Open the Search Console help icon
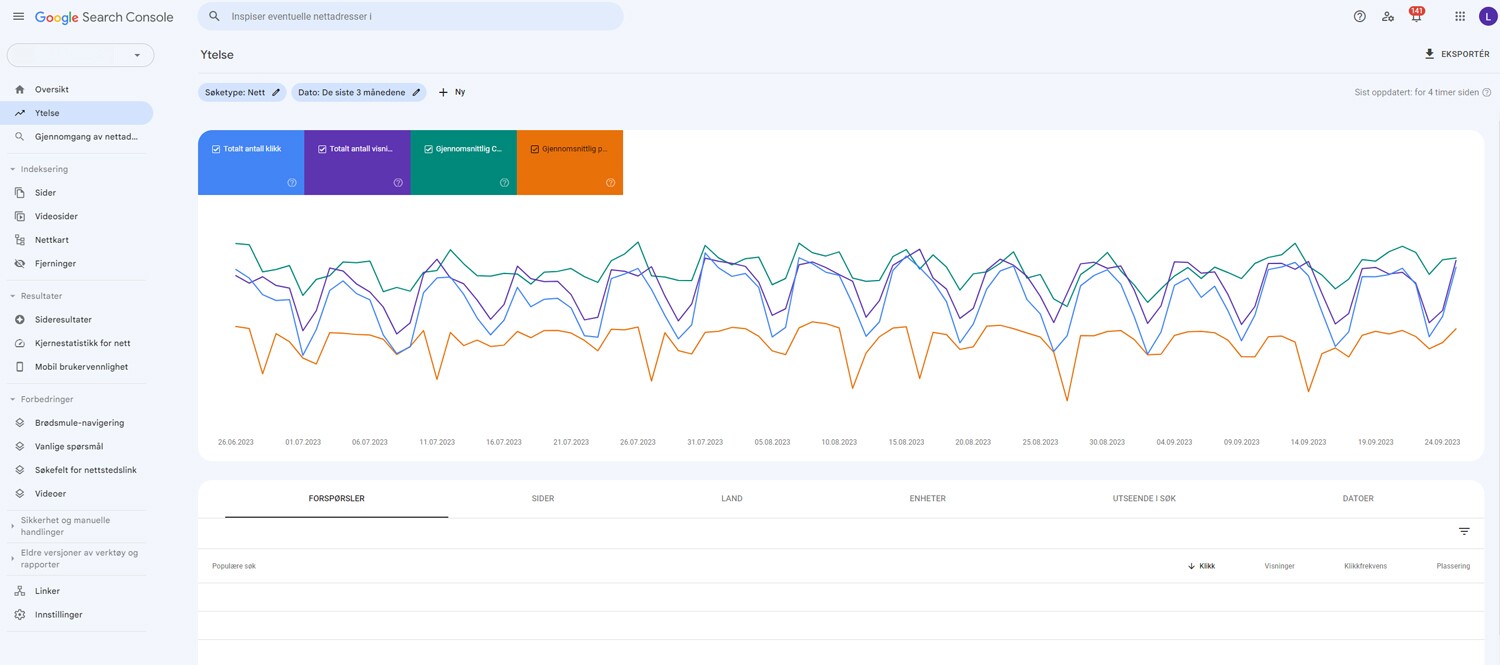1500x665 pixels. (1359, 15)
